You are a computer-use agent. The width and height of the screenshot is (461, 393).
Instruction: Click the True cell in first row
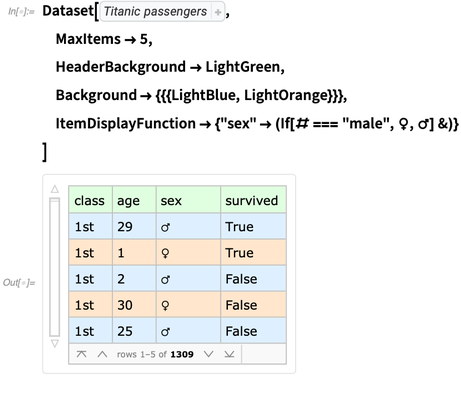pyautogui.click(x=253, y=226)
